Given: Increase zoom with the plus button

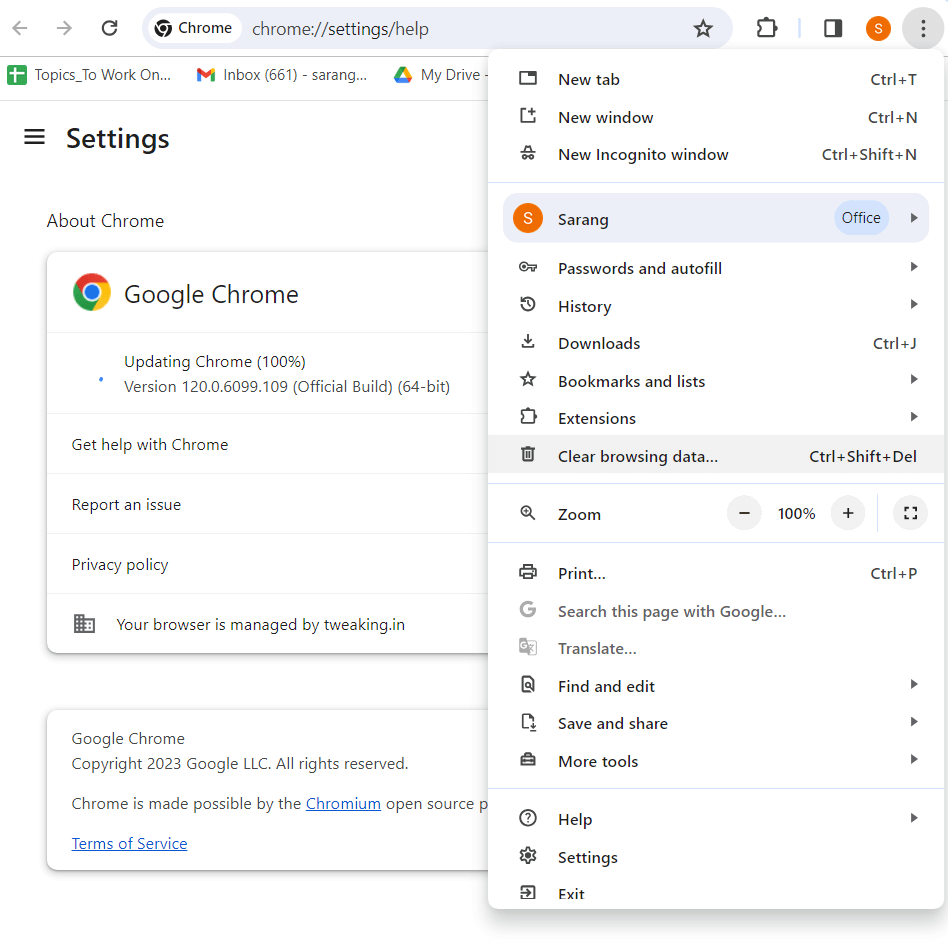Looking at the screenshot, I should click(848, 513).
